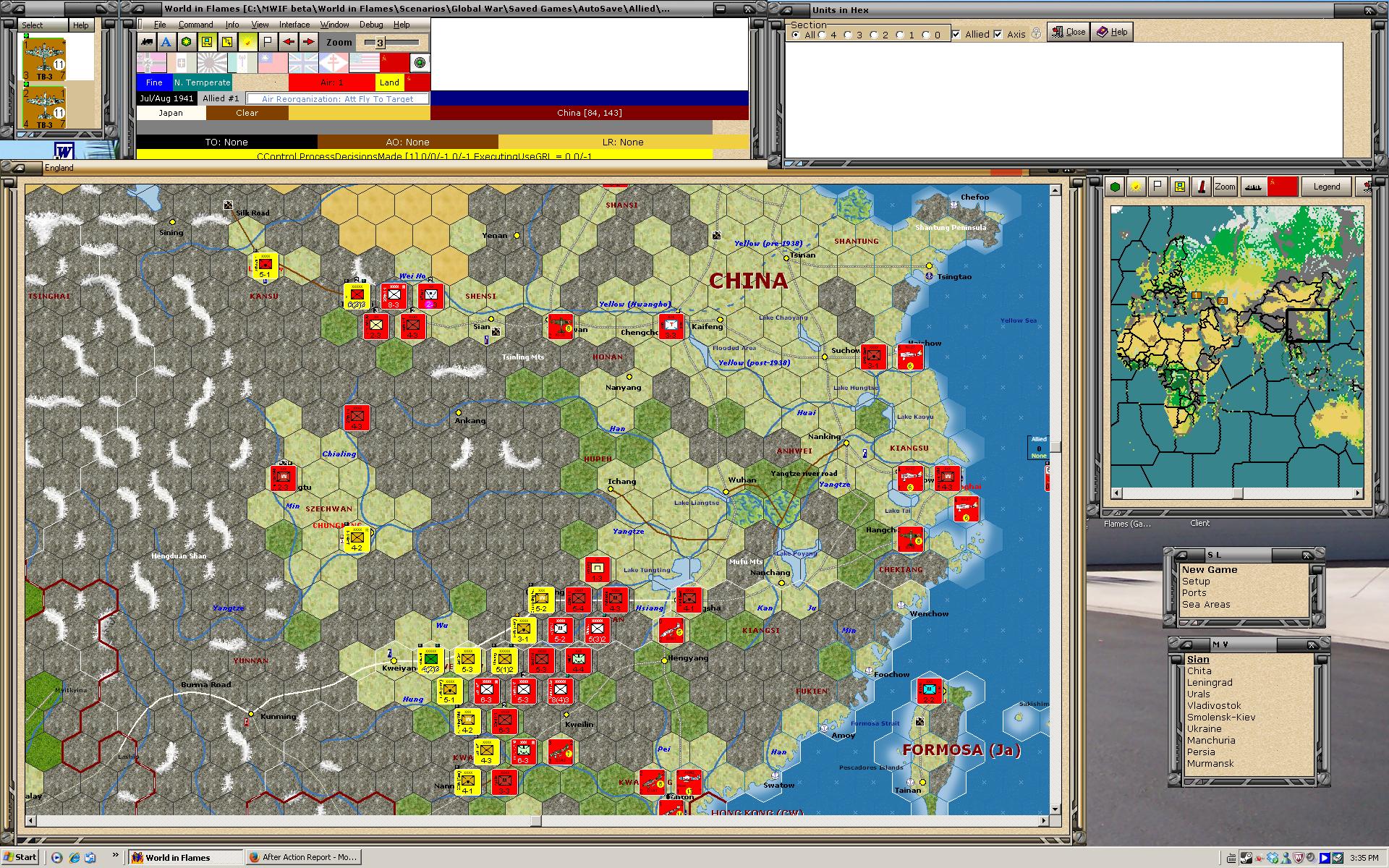Uncheck the Allied checkbox
Viewport: 1389px width, 868px height.
(956, 34)
